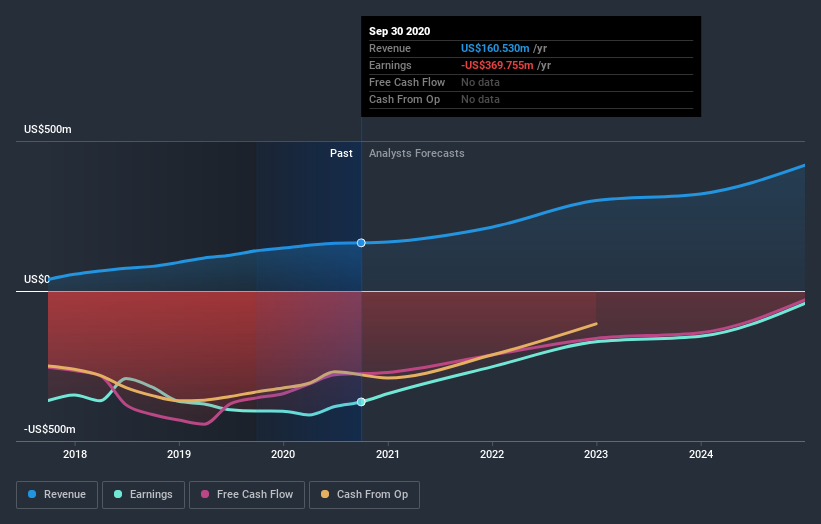Click the -US$369.755m earnings value
The width and height of the screenshot is (821, 524).
click(x=497, y=65)
